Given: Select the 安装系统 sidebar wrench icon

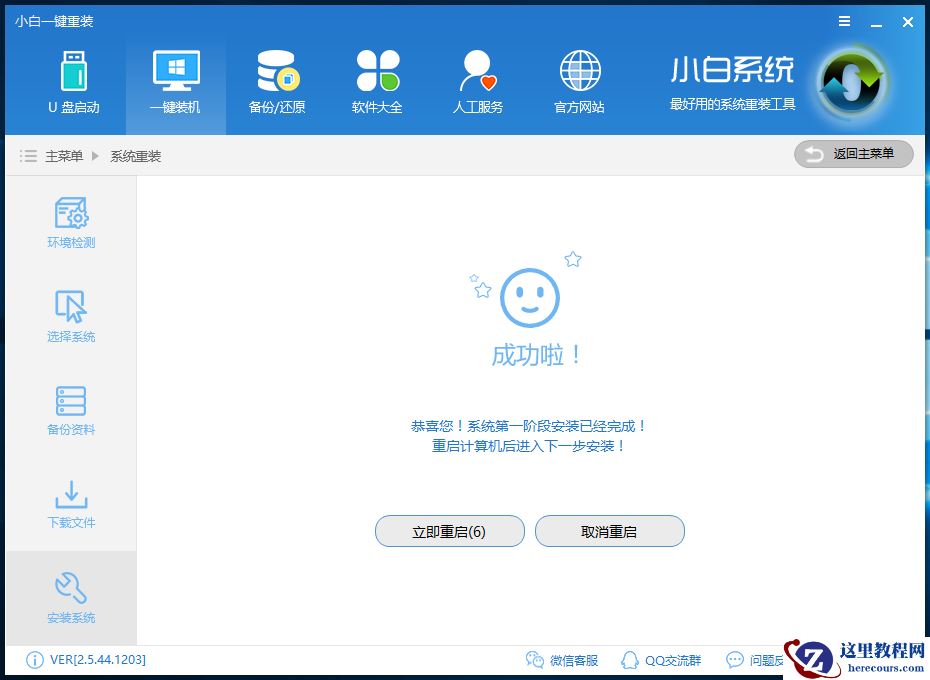Looking at the screenshot, I should coord(70,590).
